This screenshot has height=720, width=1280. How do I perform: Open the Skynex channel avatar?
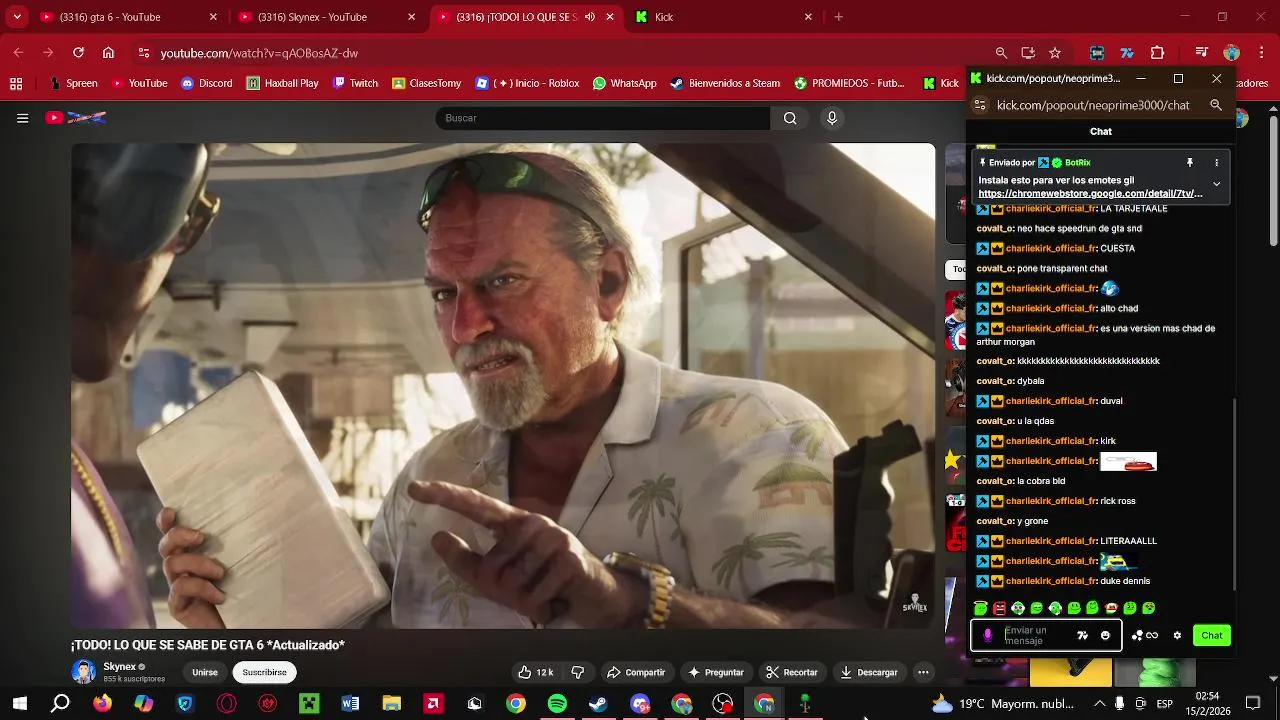[x=84, y=672]
